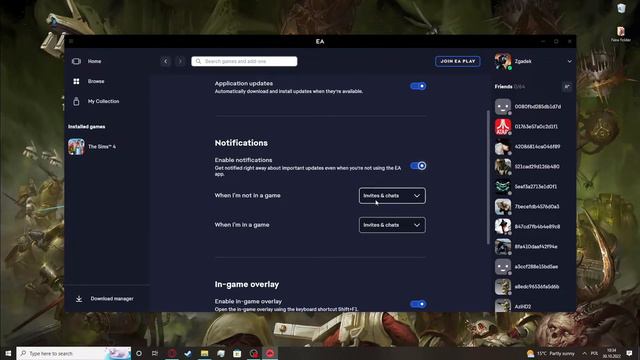Select friend 0080fbd285db1d7d
The image size is (640, 360).
tap(538, 107)
